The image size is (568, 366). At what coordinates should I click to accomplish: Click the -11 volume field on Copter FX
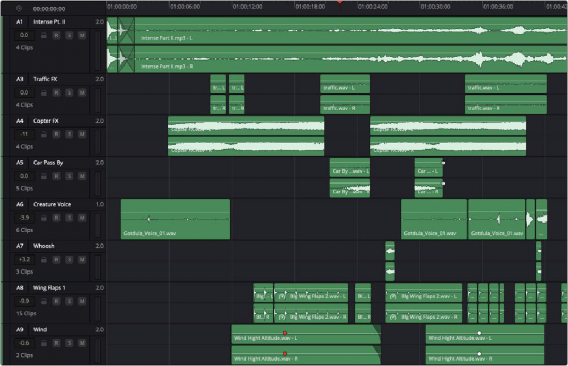(24, 134)
